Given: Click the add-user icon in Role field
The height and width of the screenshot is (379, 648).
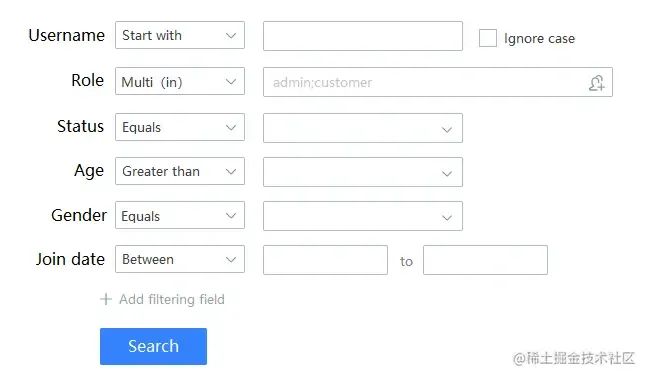Looking at the screenshot, I should (x=596, y=83).
